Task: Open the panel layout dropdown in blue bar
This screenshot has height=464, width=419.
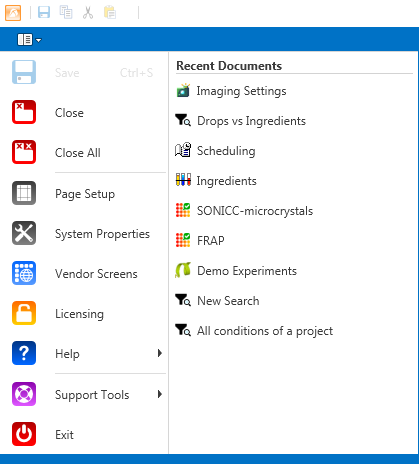Action: pyautogui.click(x=29, y=40)
